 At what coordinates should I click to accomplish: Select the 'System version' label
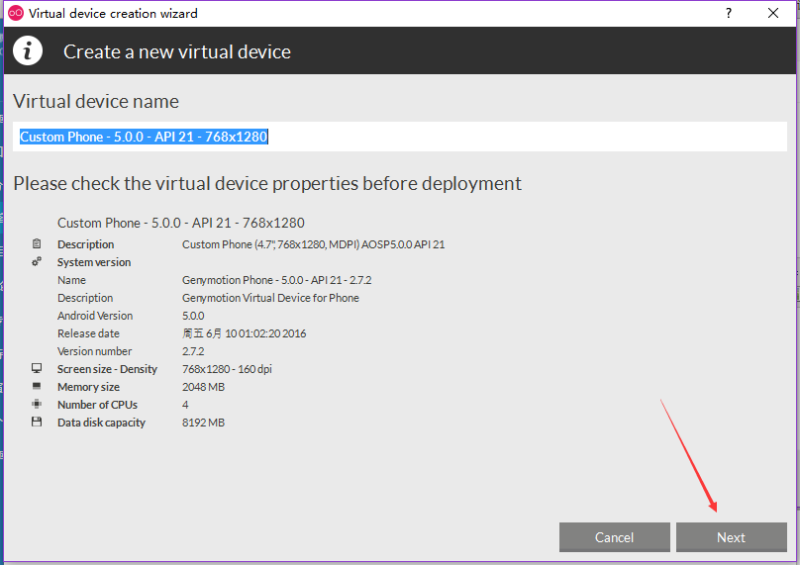coord(94,262)
